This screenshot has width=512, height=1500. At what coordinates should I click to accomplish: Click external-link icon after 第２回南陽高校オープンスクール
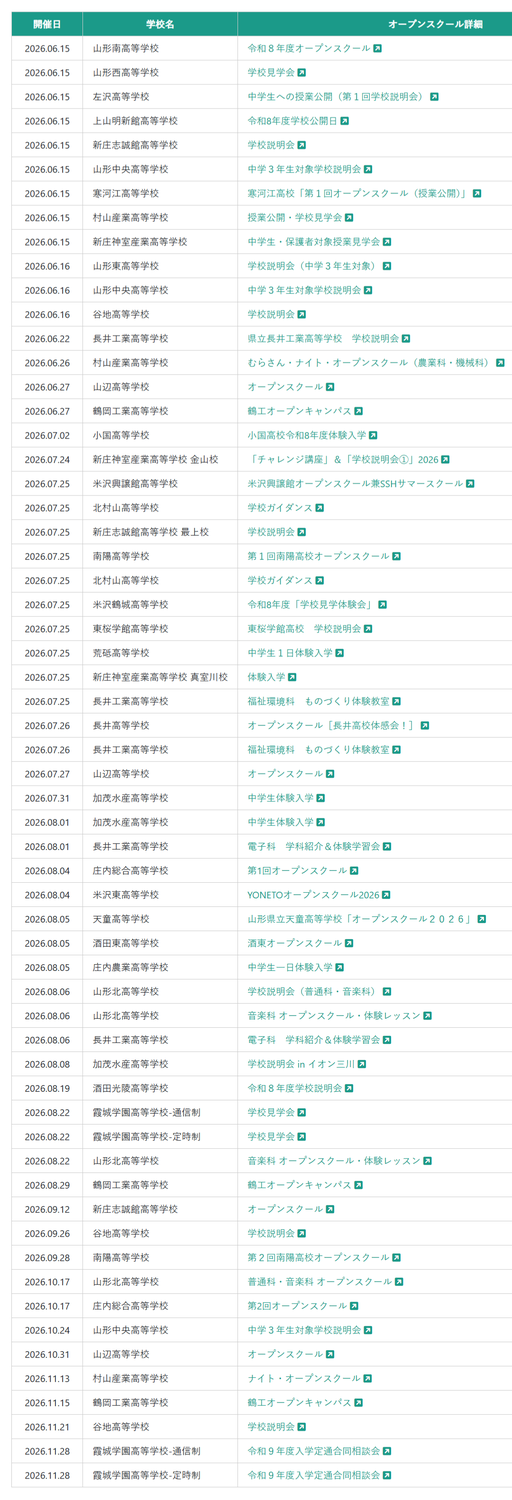coord(397,1257)
